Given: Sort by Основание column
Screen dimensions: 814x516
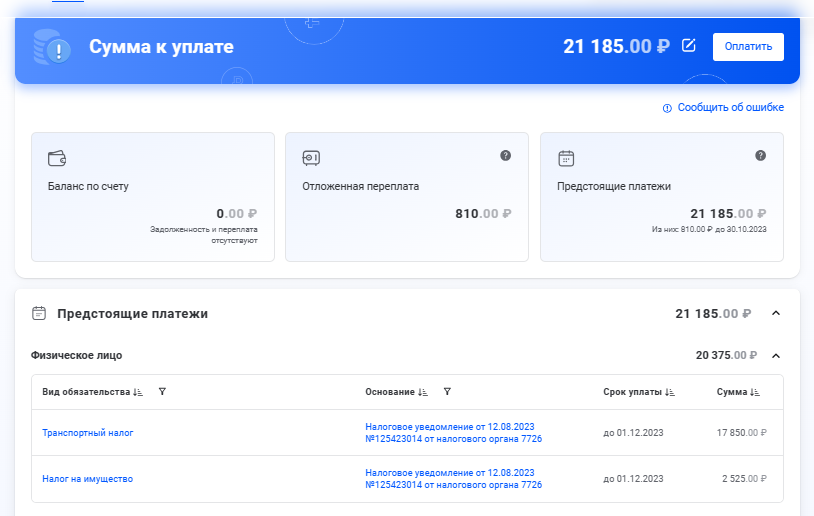Looking at the screenshot, I should tap(423, 392).
